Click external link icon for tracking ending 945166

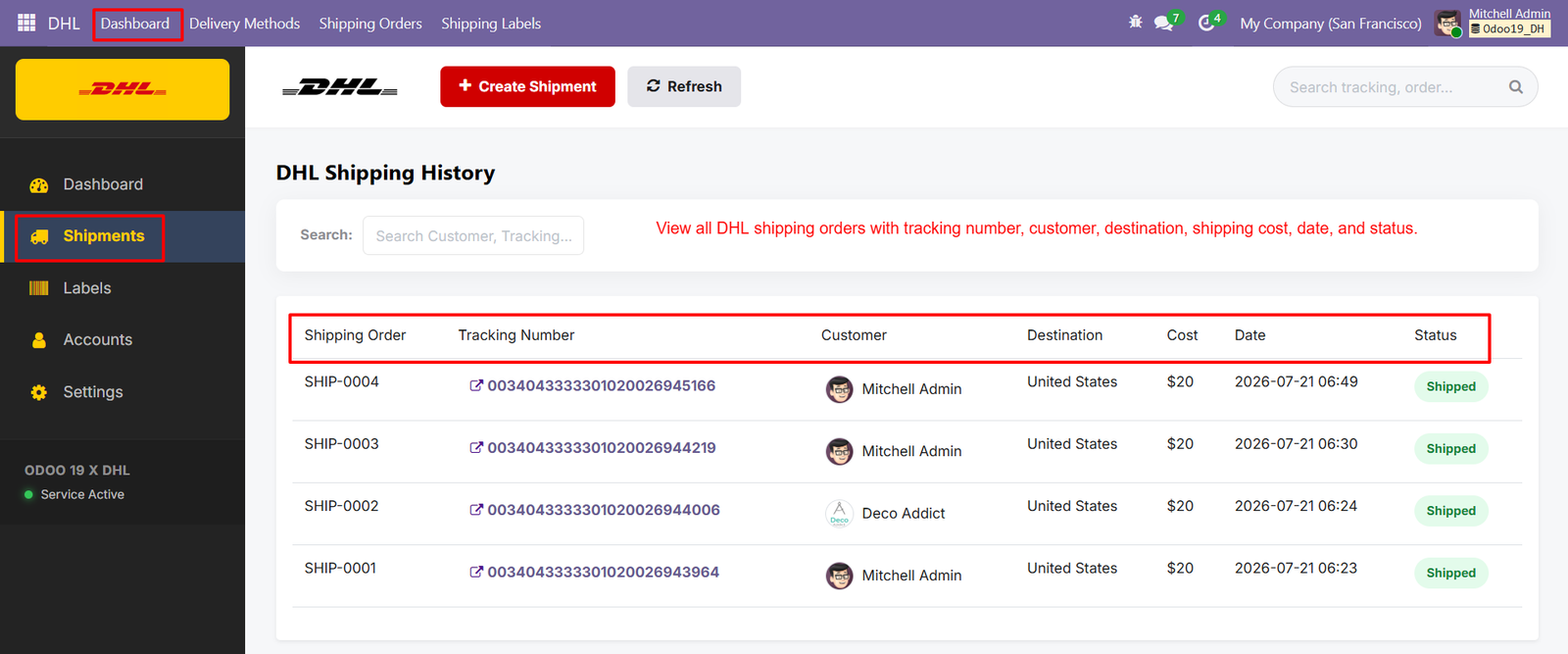pyautogui.click(x=476, y=385)
